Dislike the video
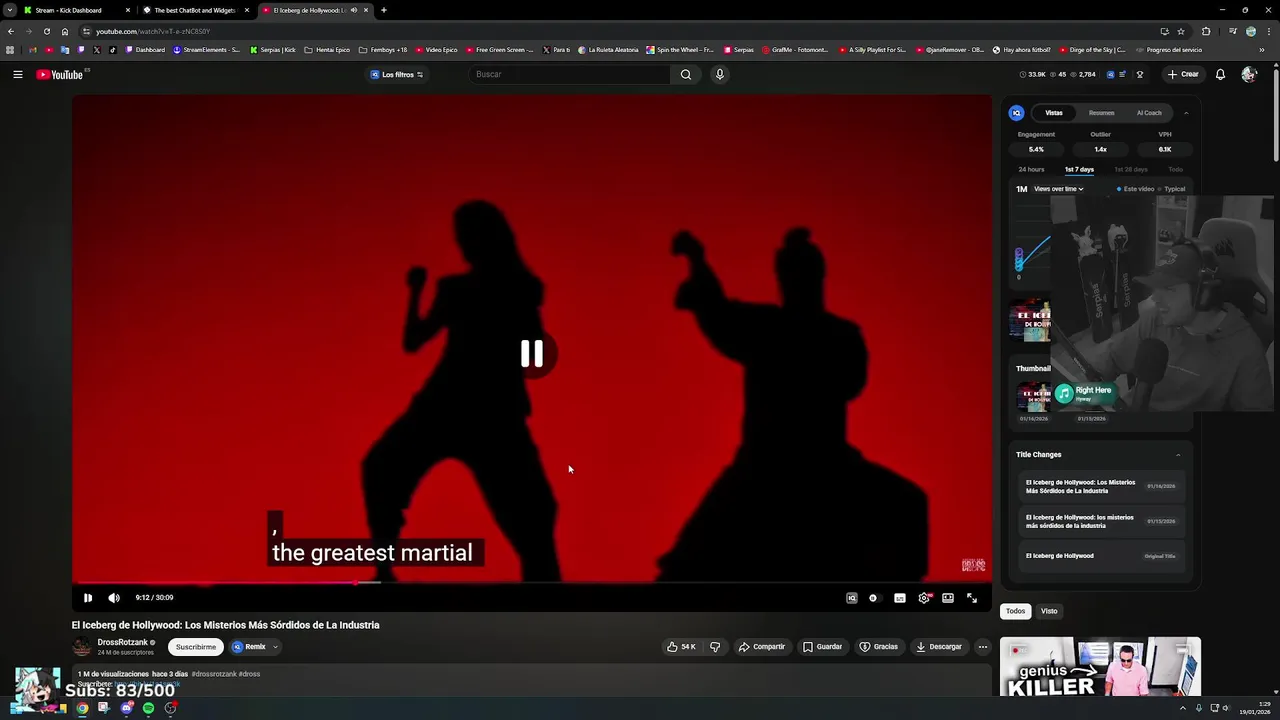The image size is (1280, 720). click(x=715, y=647)
